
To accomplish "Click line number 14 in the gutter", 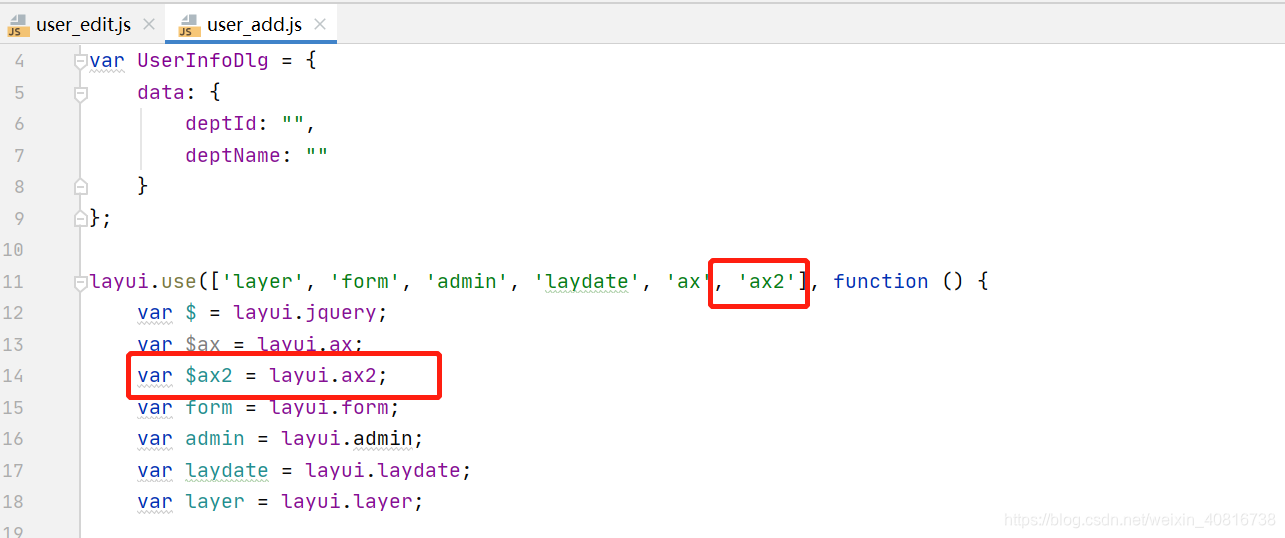I will (x=13, y=376).
